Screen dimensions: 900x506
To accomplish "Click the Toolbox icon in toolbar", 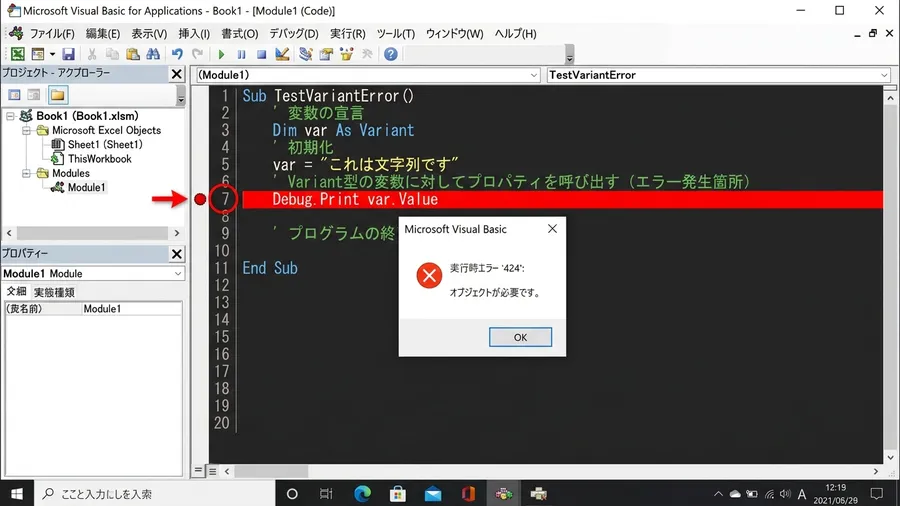I will [367, 54].
